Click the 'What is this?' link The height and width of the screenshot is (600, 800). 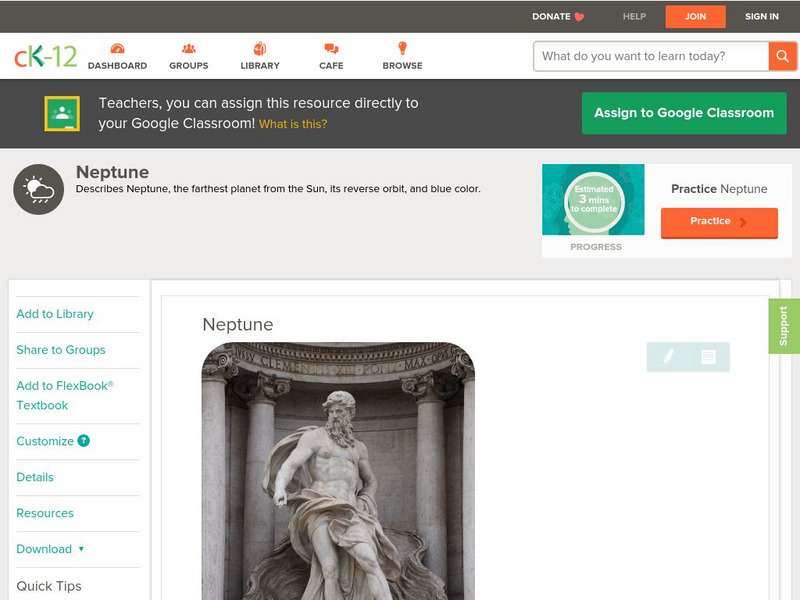coord(293,124)
